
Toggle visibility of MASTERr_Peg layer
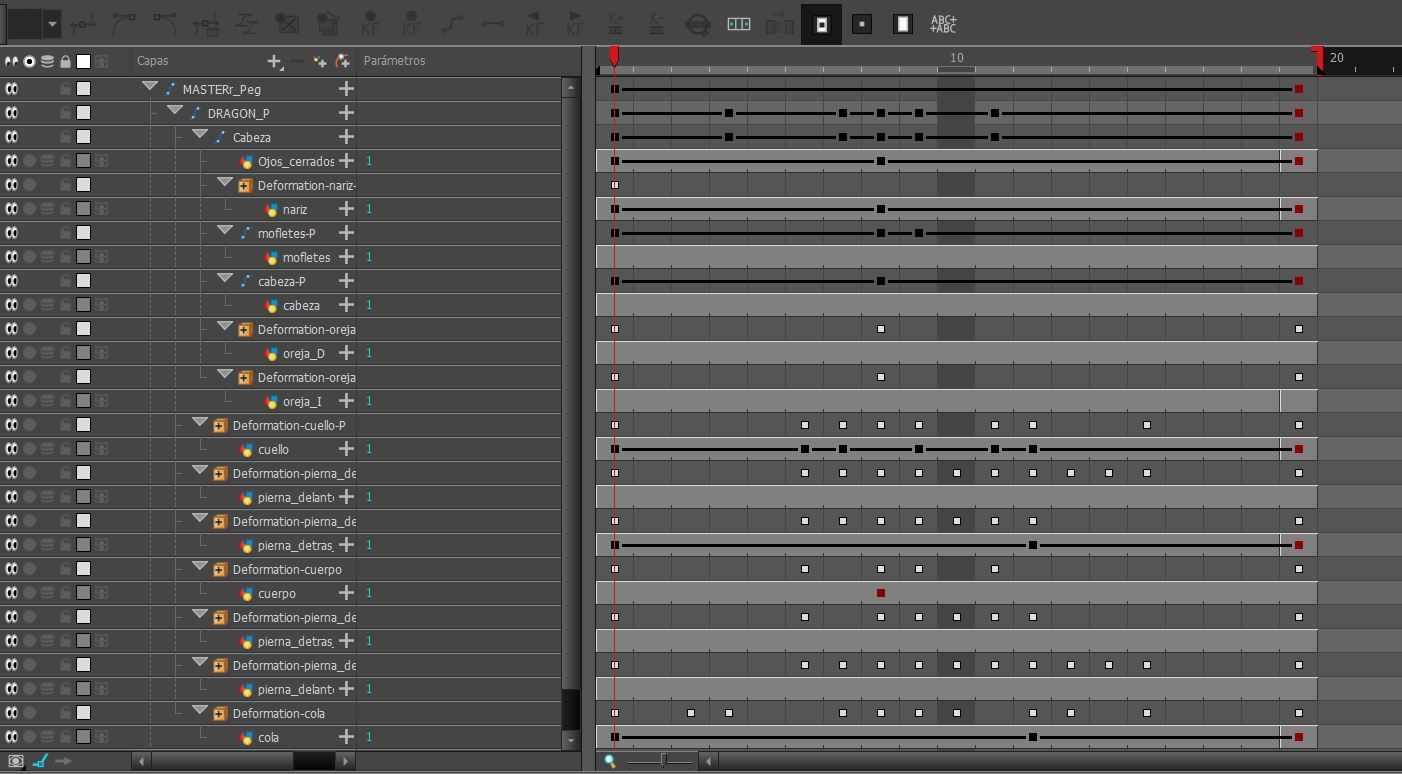[12, 89]
